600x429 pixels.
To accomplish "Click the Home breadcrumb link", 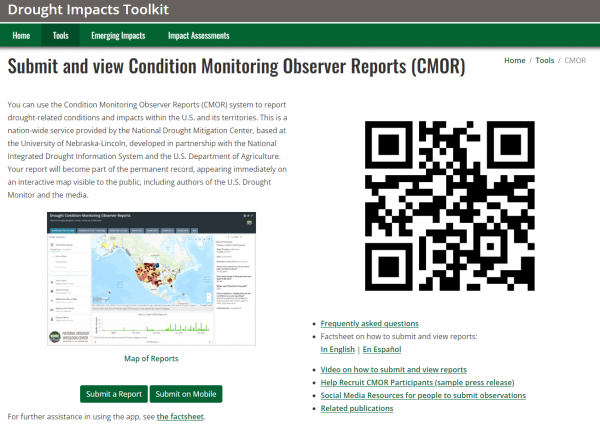I will (x=515, y=60).
